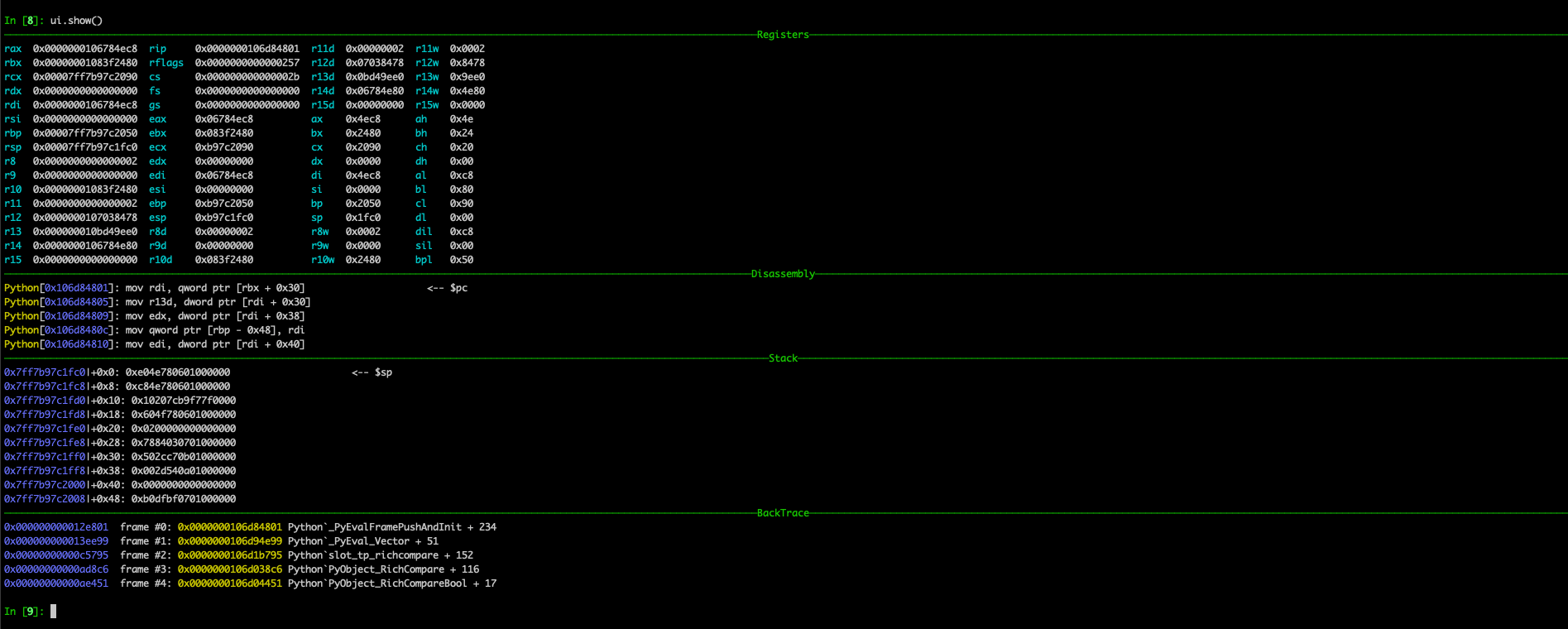The width and height of the screenshot is (1568, 629).
Task: Click the rsp register value
Action: click(84, 147)
